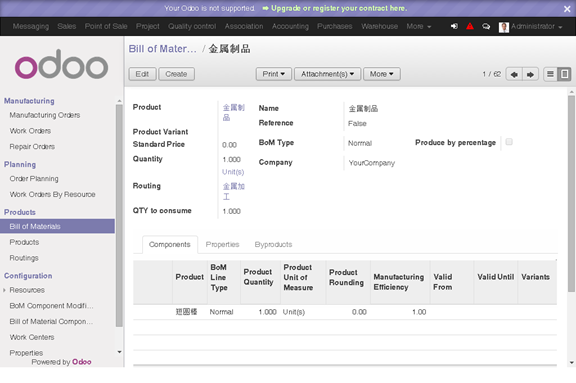Open Work Centers in sidebar

(32, 337)
